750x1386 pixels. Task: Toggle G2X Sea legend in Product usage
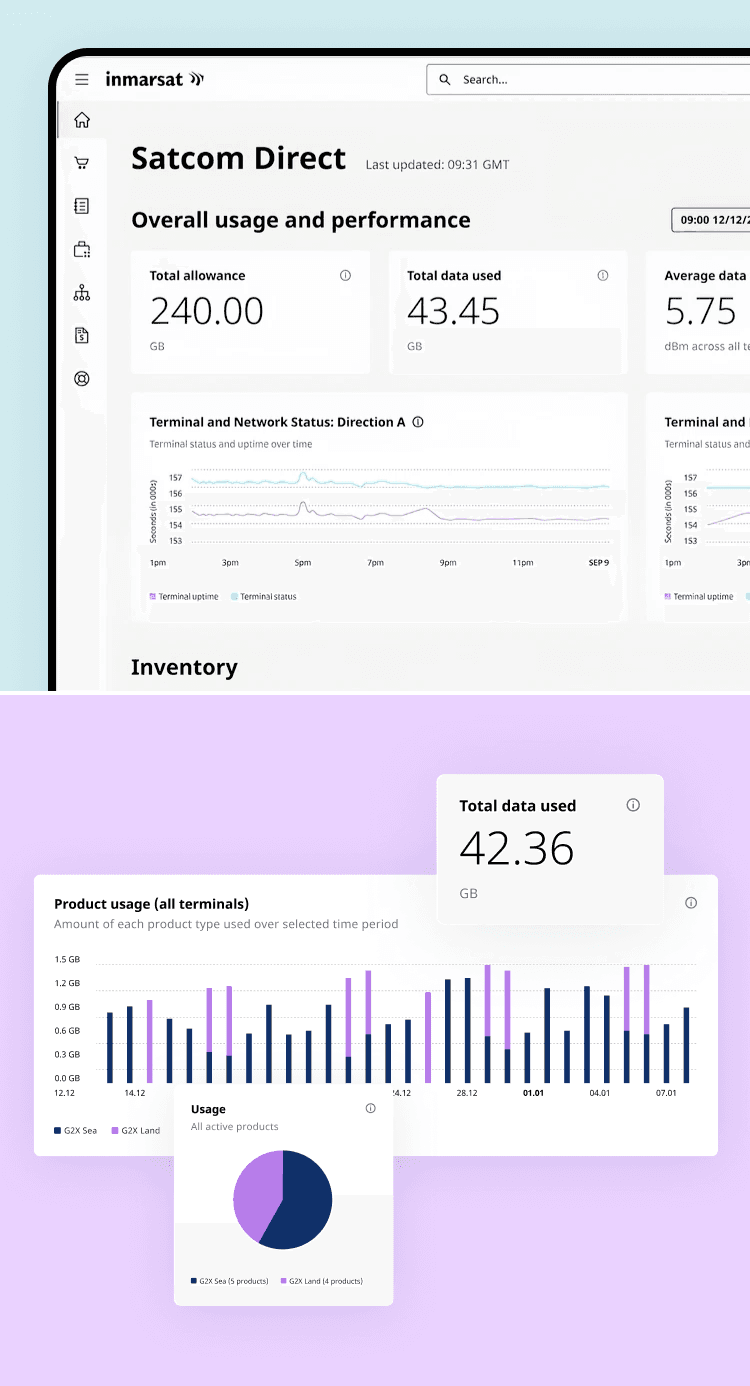coord(75,1131)
